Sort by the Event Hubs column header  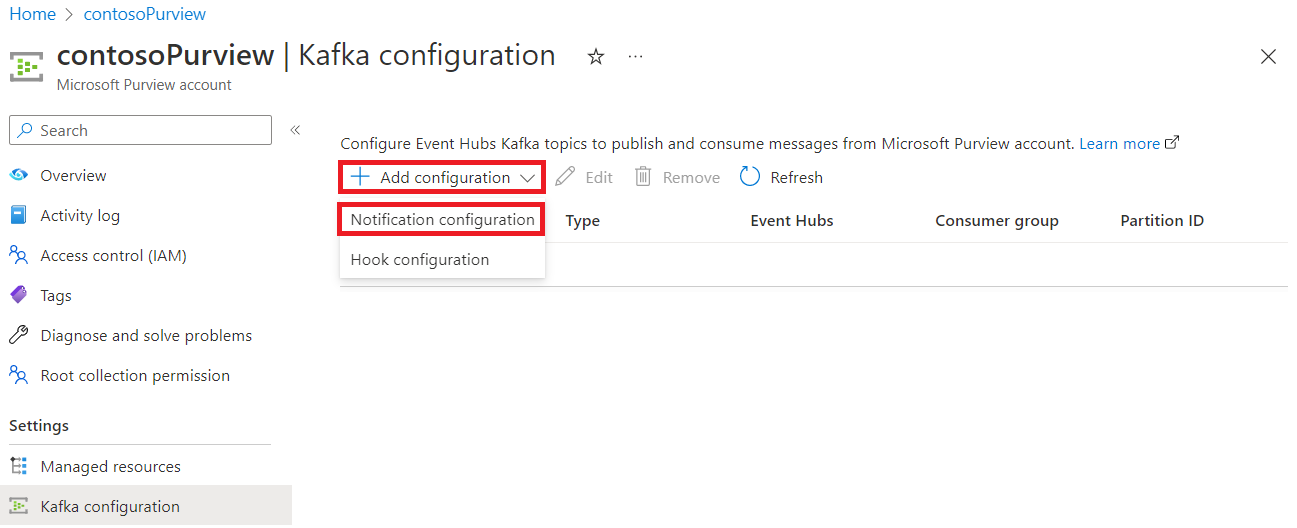point(792,220)
